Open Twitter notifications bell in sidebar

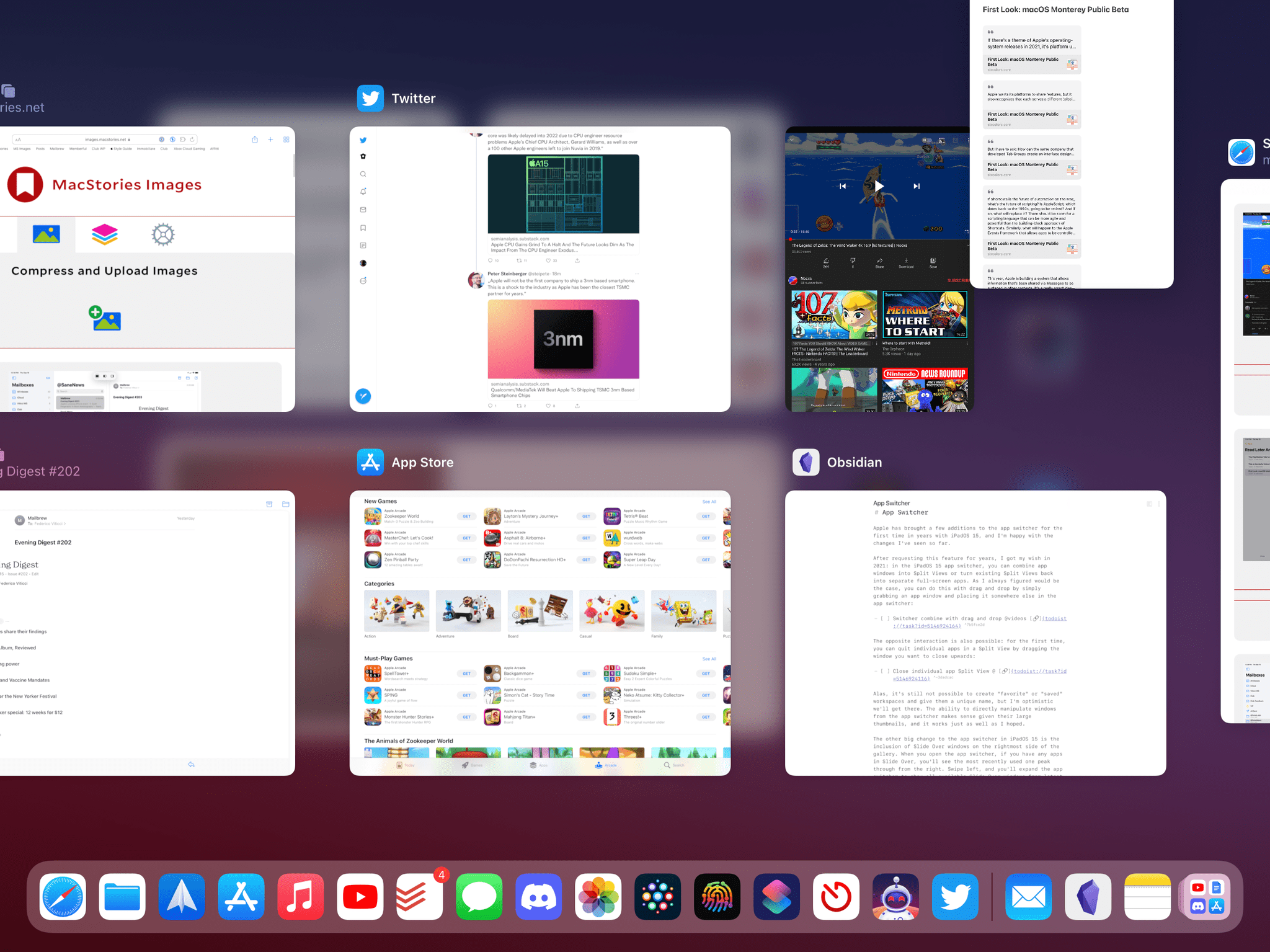(x=363, y=192)
